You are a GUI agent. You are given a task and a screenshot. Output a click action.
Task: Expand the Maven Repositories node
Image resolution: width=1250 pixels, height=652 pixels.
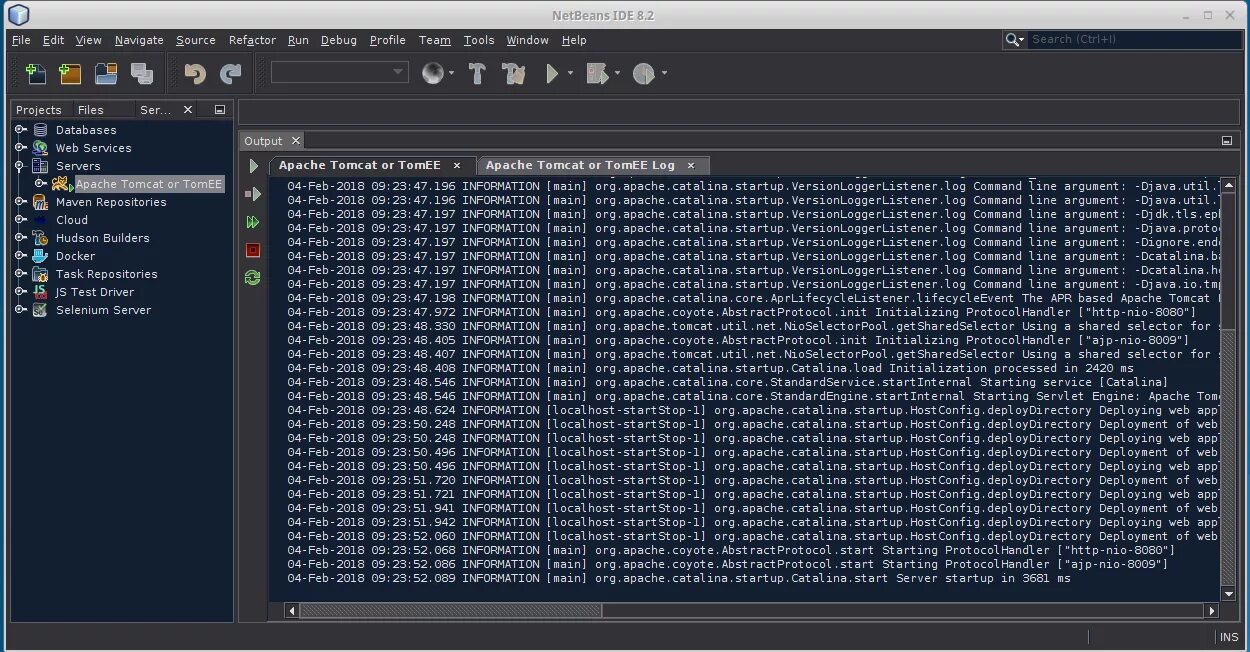(x=19, y=202)
